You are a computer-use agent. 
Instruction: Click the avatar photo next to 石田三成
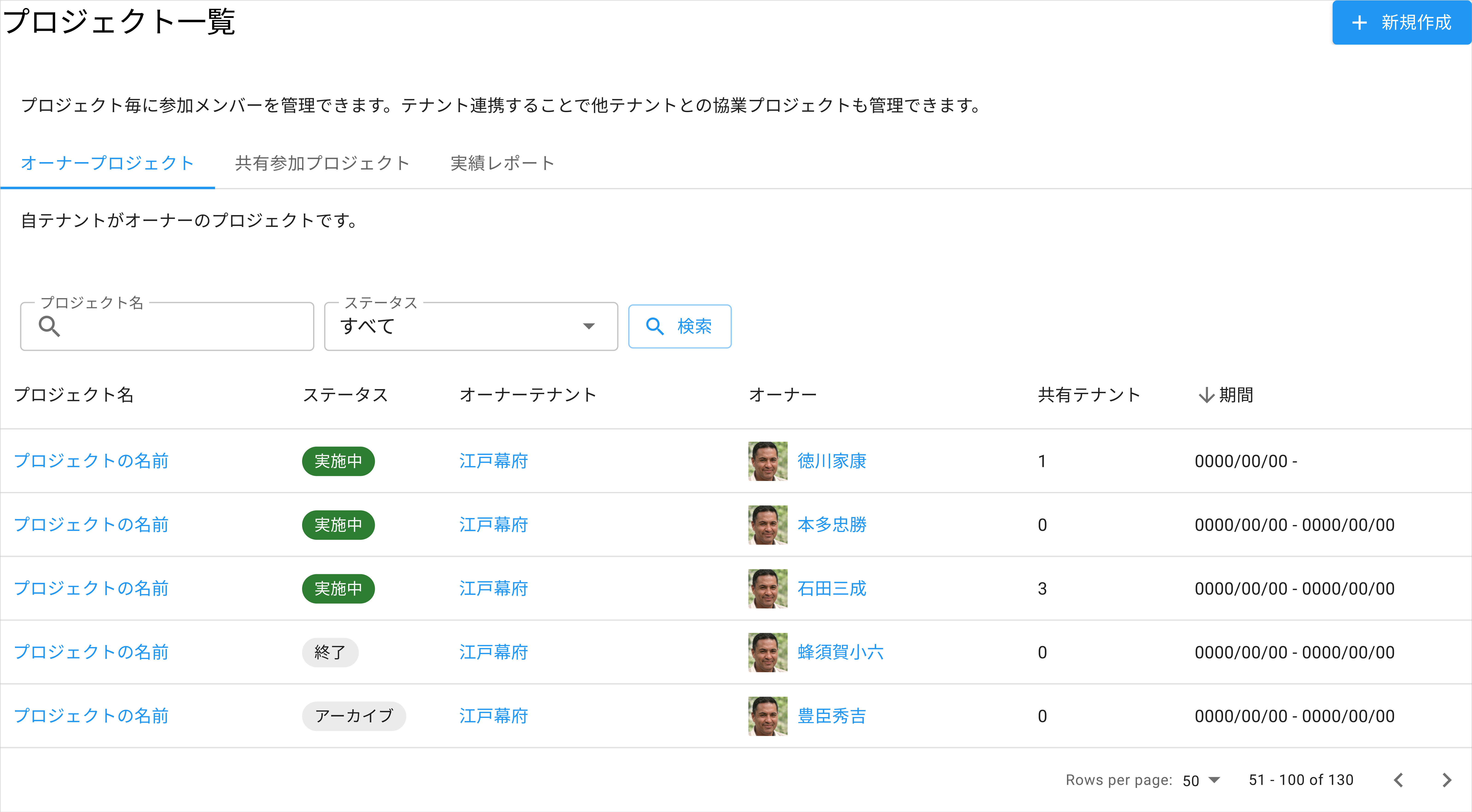point(768,589)
